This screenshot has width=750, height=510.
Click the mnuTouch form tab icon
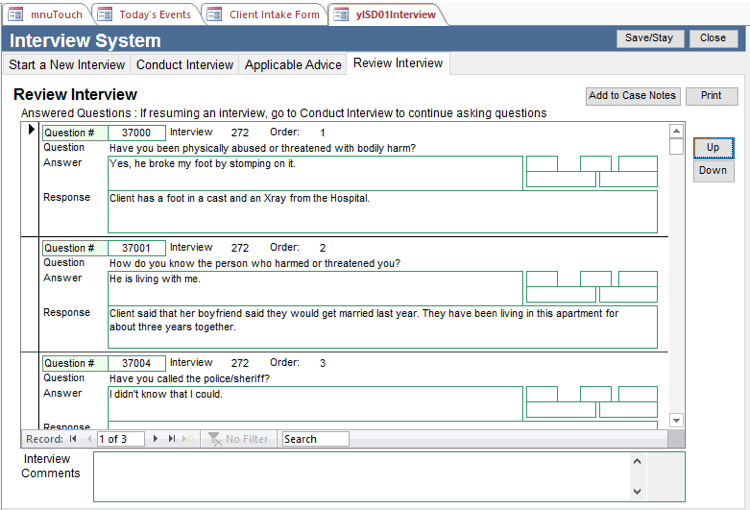point(16,15)
